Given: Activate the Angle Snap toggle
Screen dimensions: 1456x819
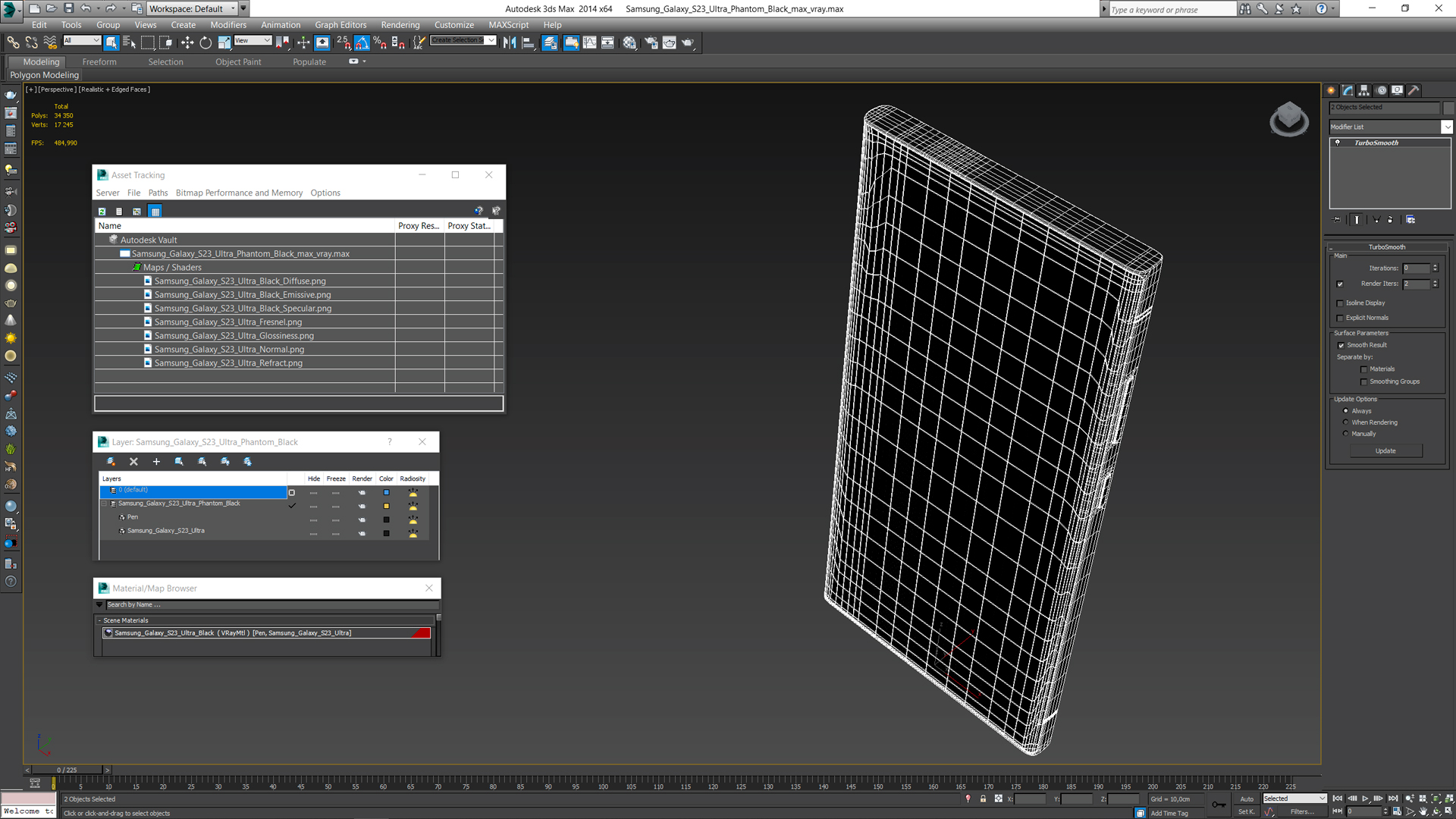Looking at the screenshot, I should (362, 43).
